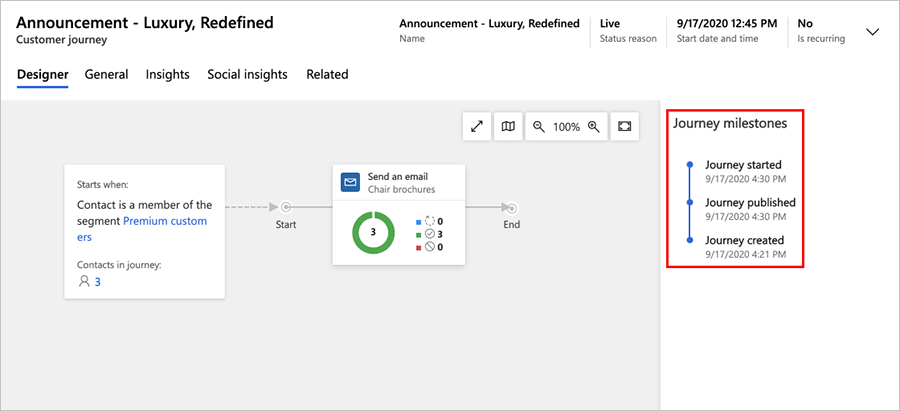Open the Social insights tab
Viewport: 900px width, 411px height.
[x=247, y=74]
